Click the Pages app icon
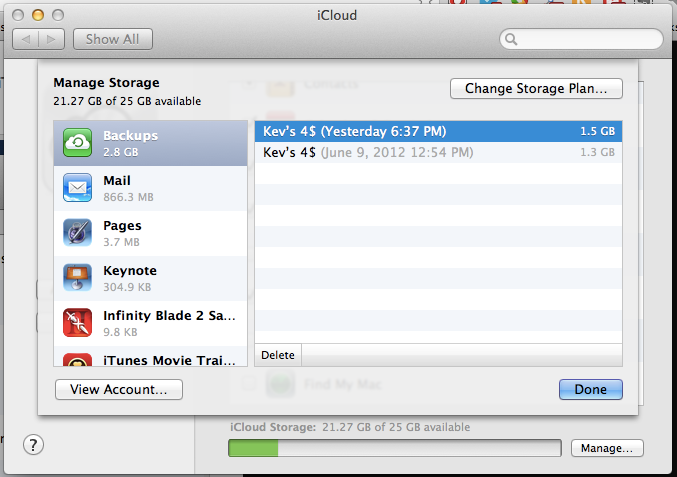This screenshot has height=477, width=677. pos(77,232)
